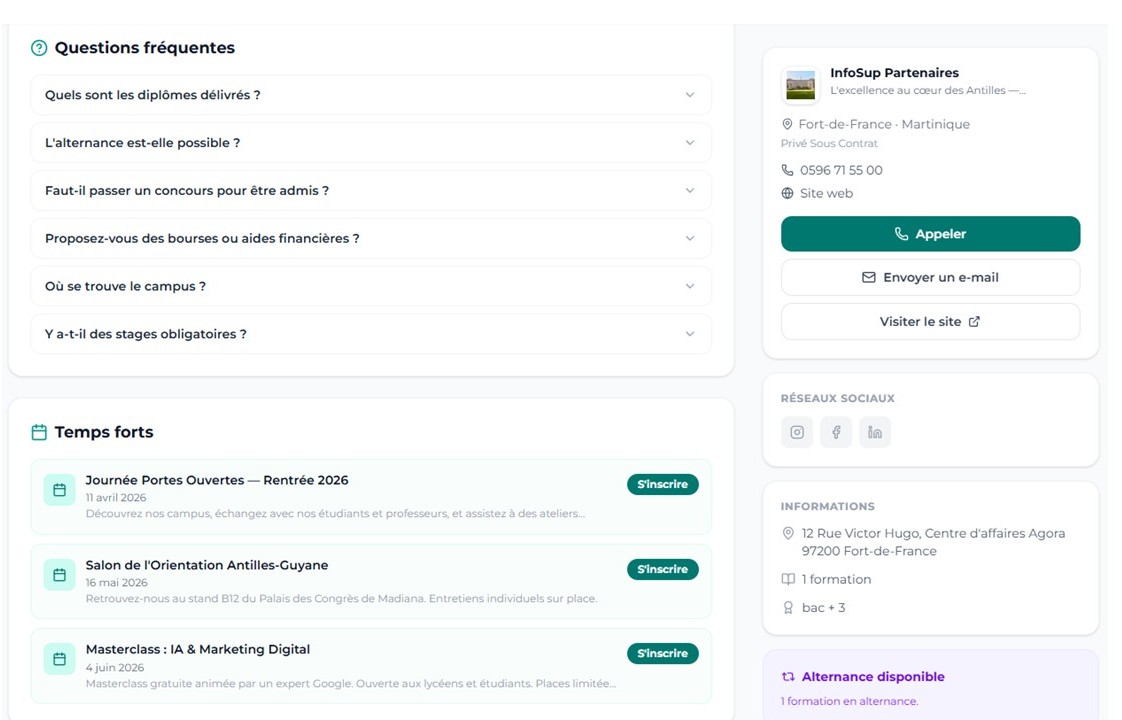The width and height of the screenshot is (1122, 720).
Task: Click S'inscrire for Masterclass IA & Marketing Digital
Action: click(x=662, y=653)
